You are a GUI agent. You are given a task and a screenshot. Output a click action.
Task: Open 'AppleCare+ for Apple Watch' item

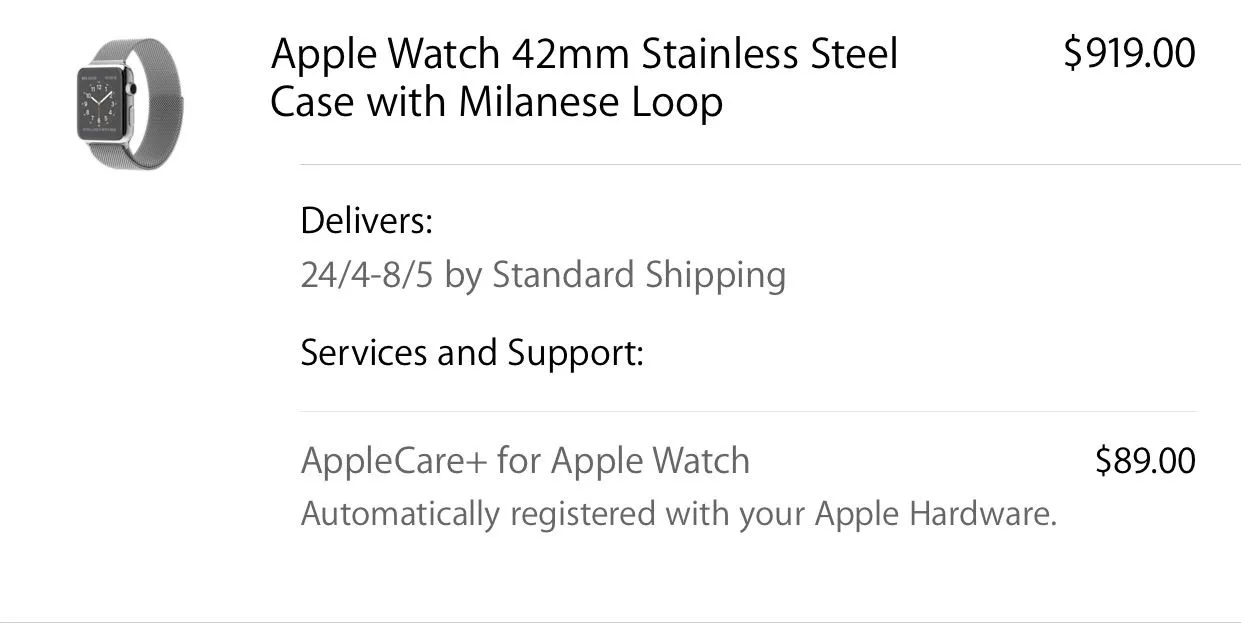click(525, 461)
